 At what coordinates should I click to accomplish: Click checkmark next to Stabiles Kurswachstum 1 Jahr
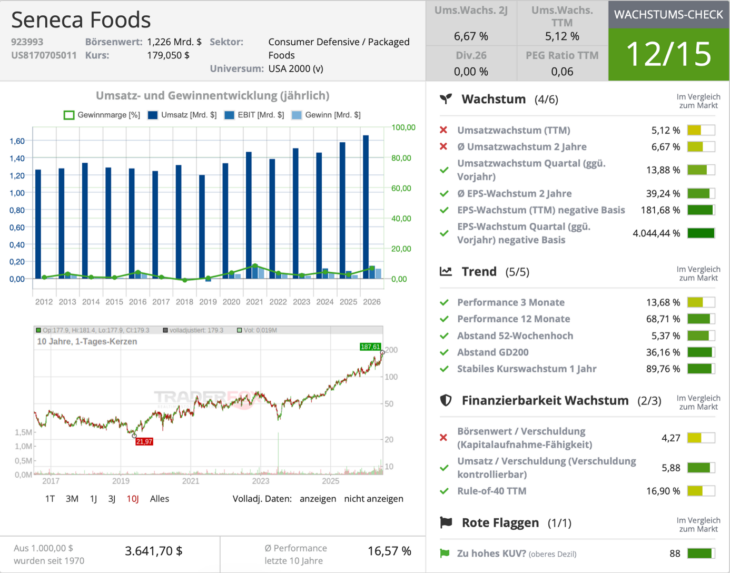click(x=444, y=369)
